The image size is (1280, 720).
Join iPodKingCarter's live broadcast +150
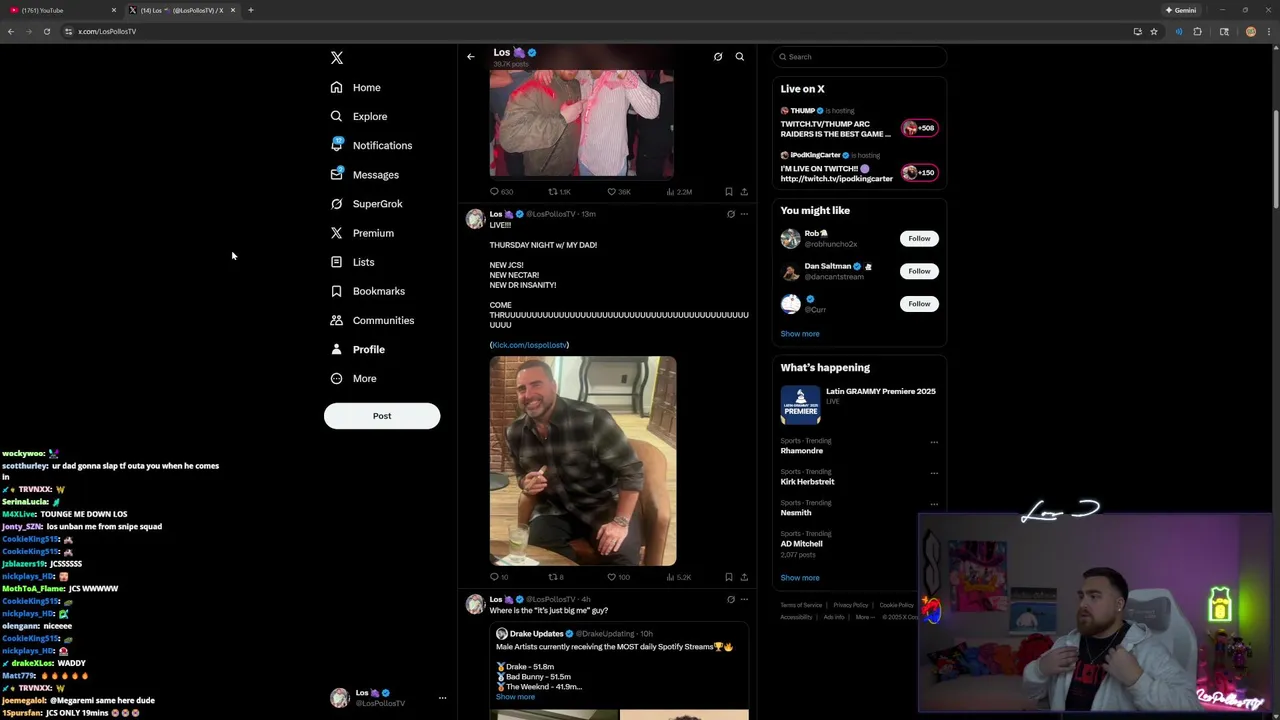[x=919, y=173]
